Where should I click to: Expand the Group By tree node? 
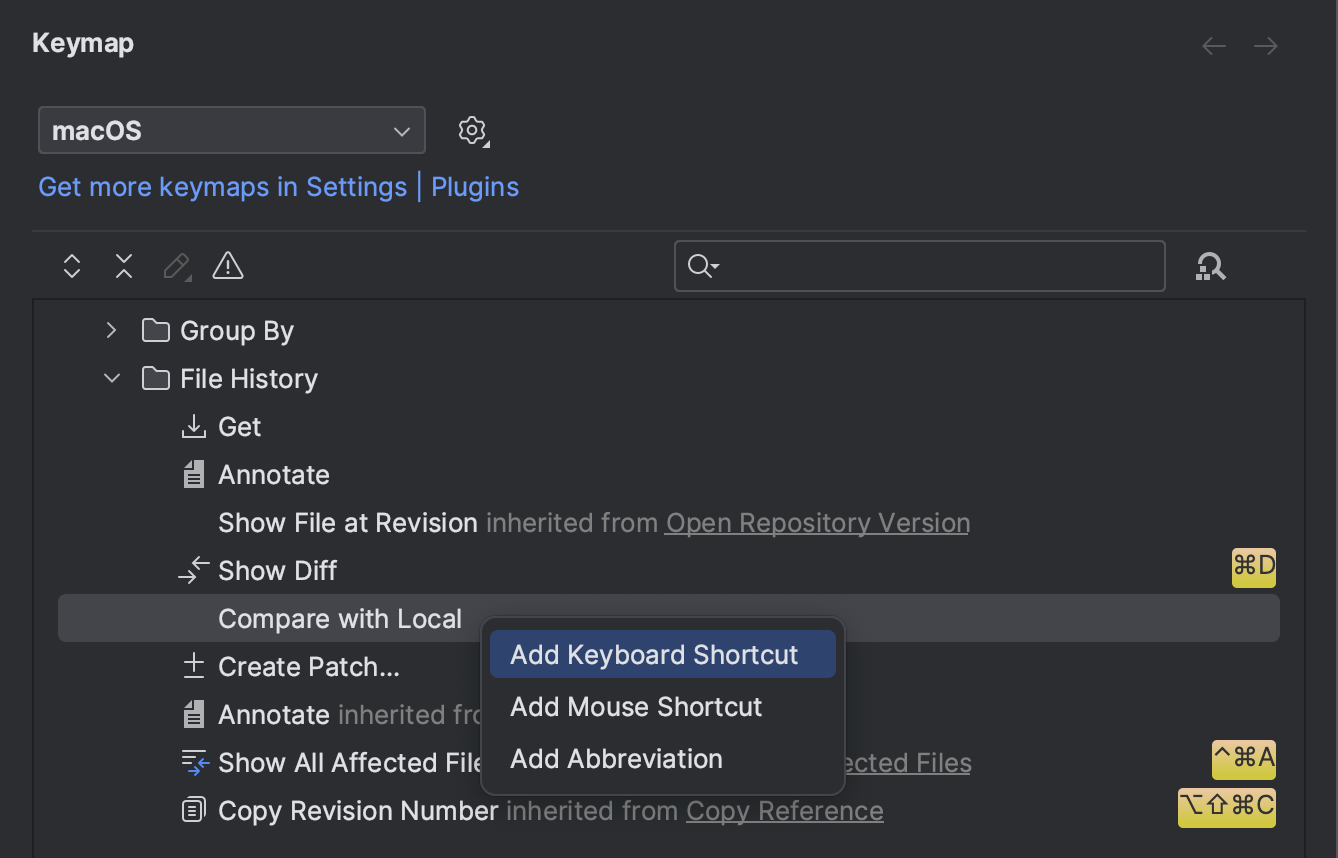tap(110, 330)
